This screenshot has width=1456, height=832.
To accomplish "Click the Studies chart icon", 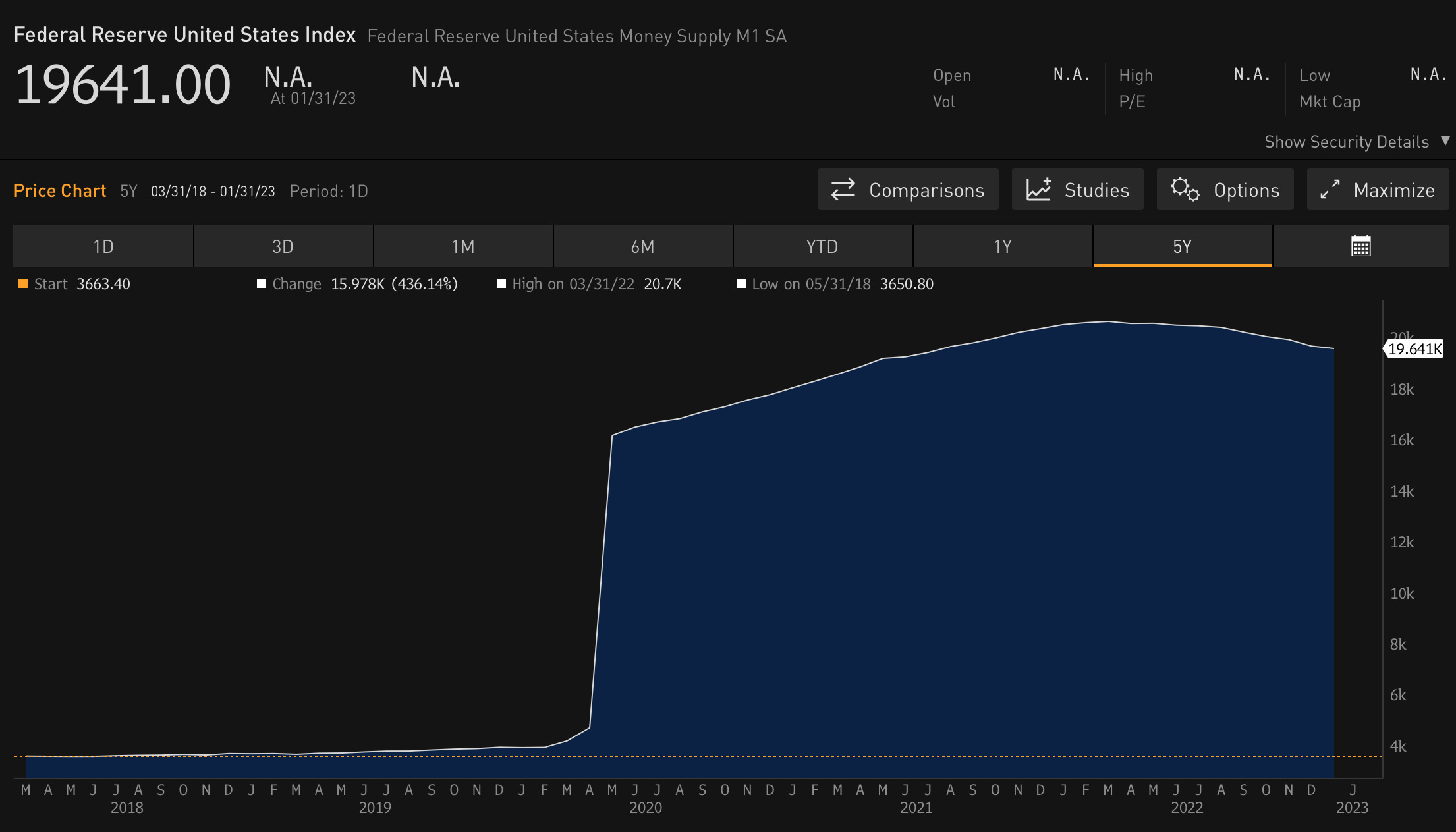I will pyautogui.click(x=1038, y=190).
